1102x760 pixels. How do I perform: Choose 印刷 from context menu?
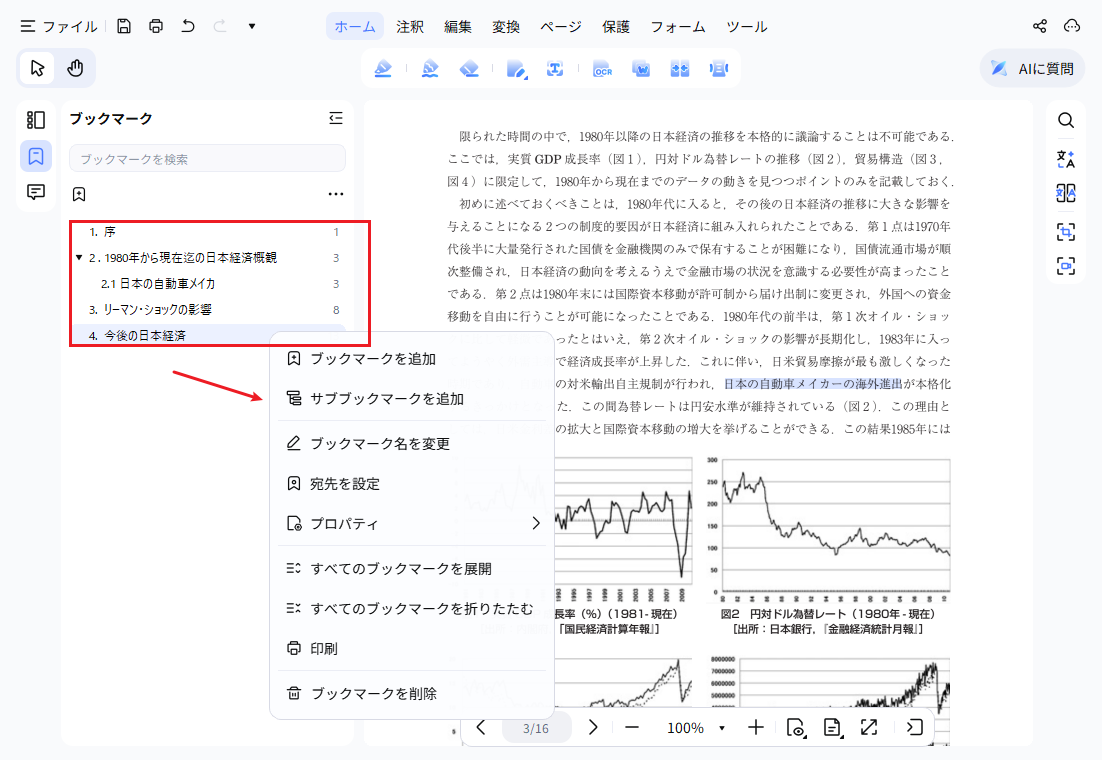click(411, 648)
